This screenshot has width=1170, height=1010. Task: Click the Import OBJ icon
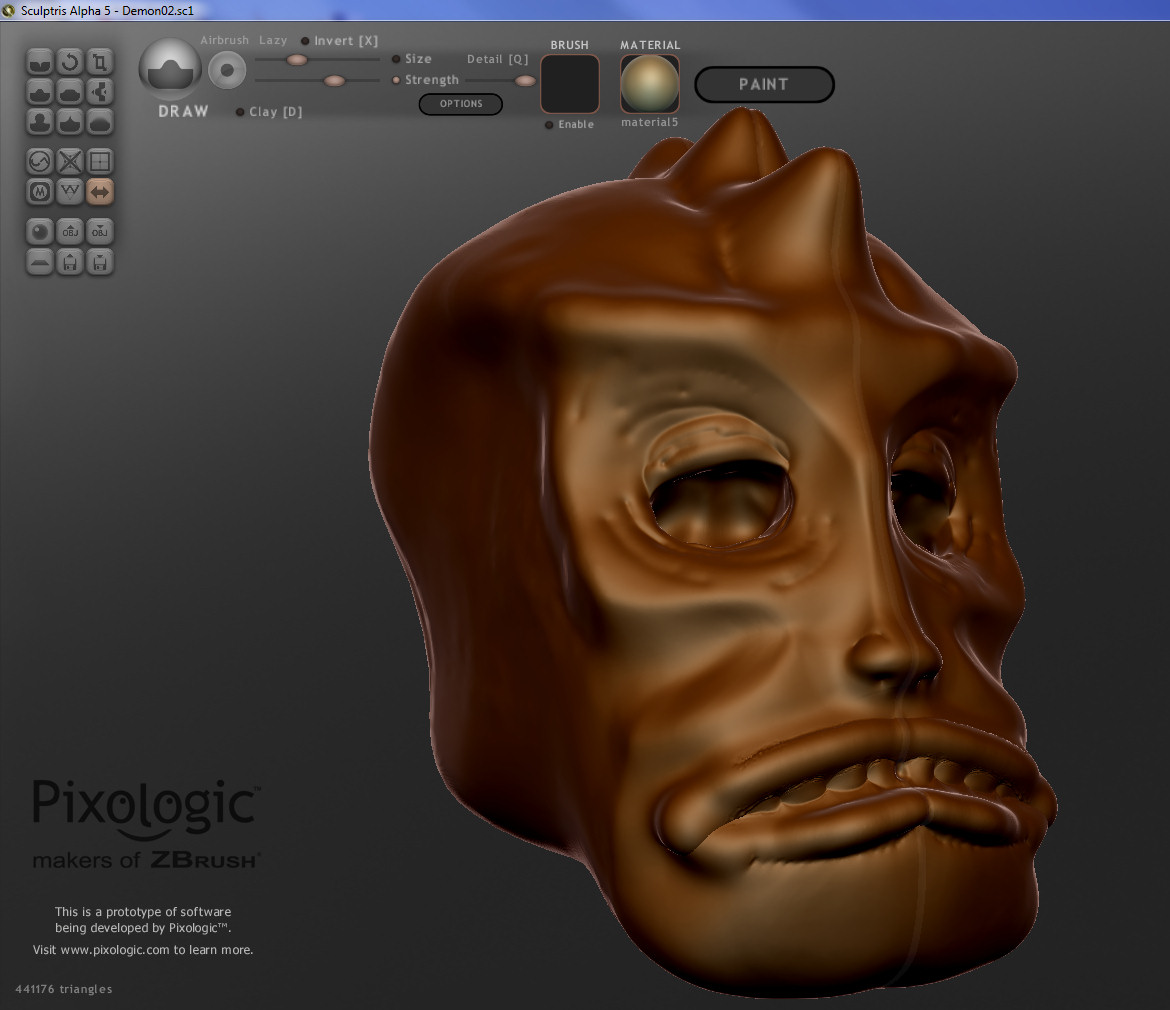pyautogui.click(x=70, y=231)
